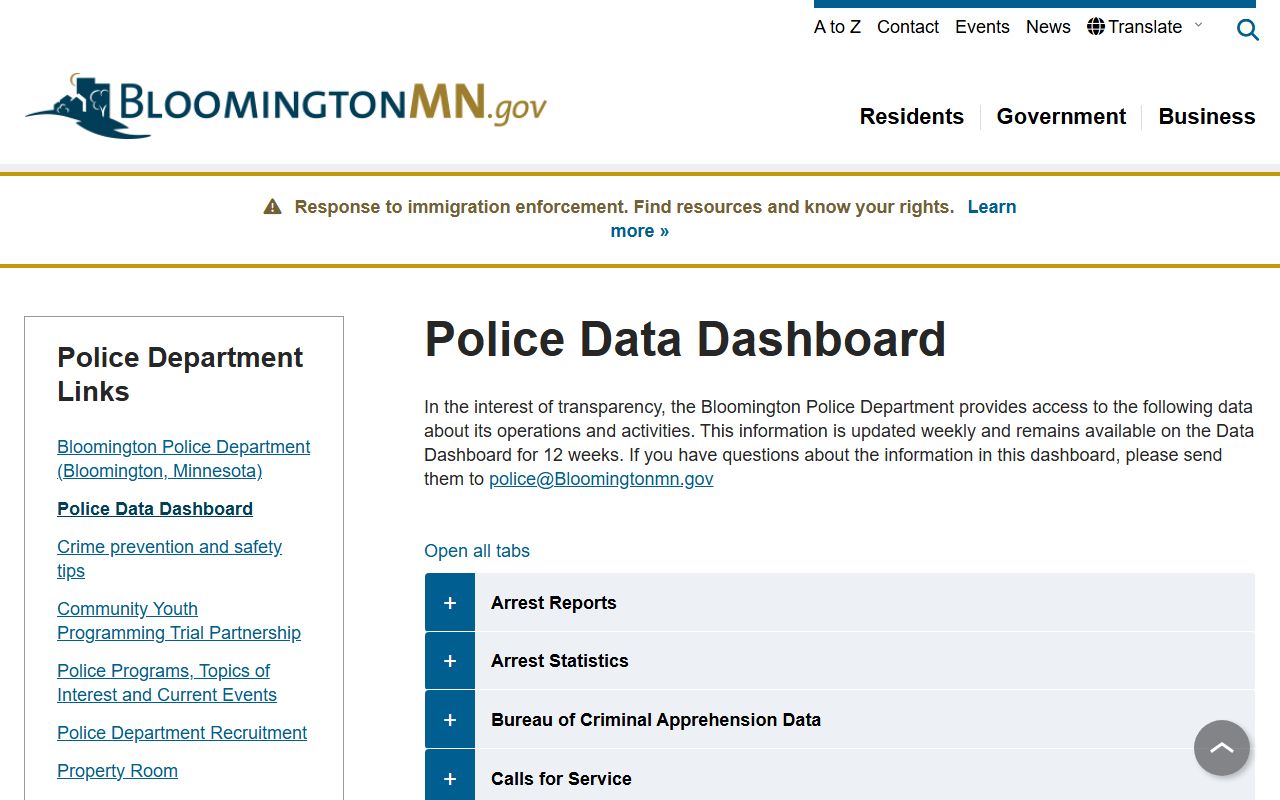Click the plus icon for Arrest Reports

(450, 603)
